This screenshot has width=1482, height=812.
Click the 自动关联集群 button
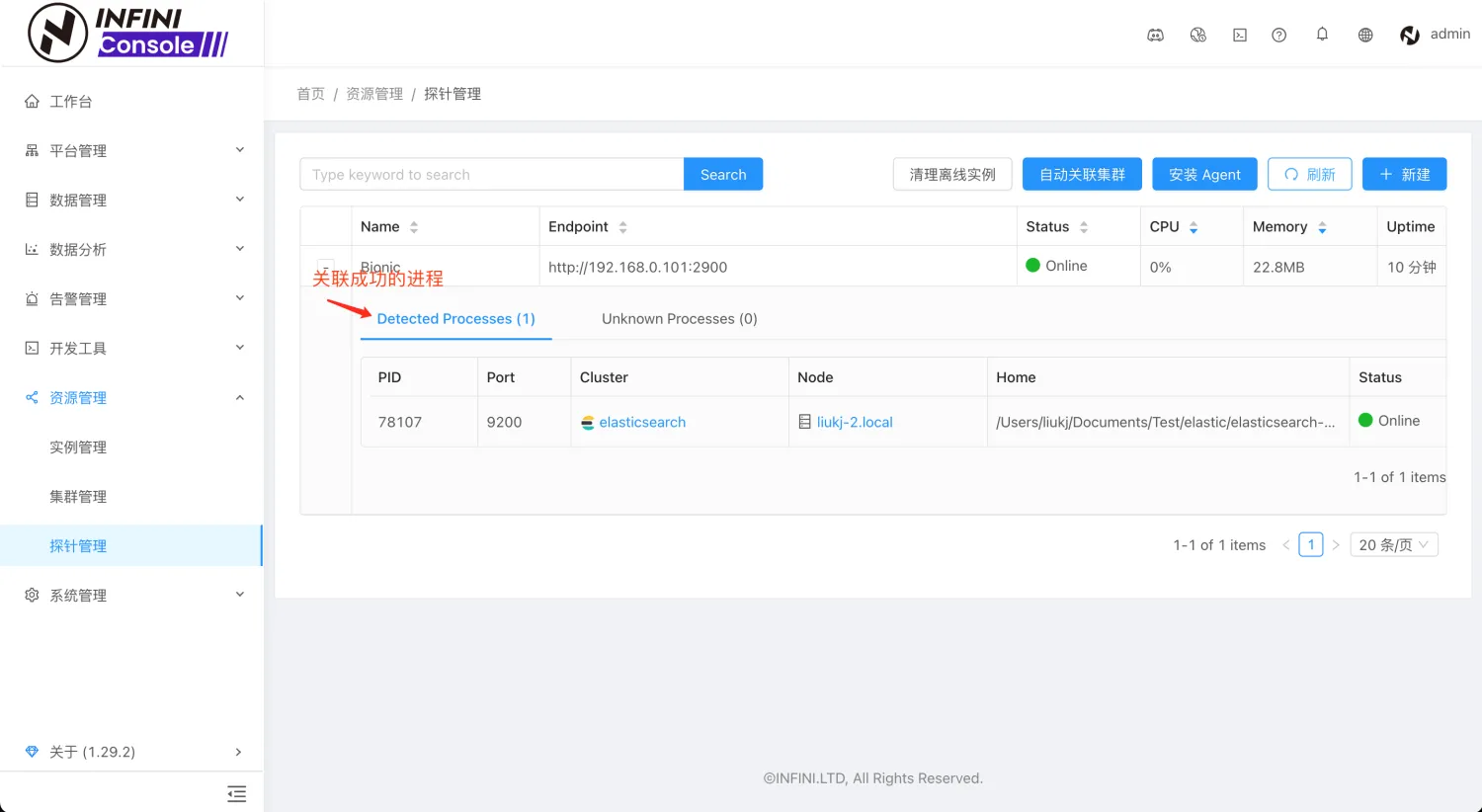click(x=1082, y=174)
